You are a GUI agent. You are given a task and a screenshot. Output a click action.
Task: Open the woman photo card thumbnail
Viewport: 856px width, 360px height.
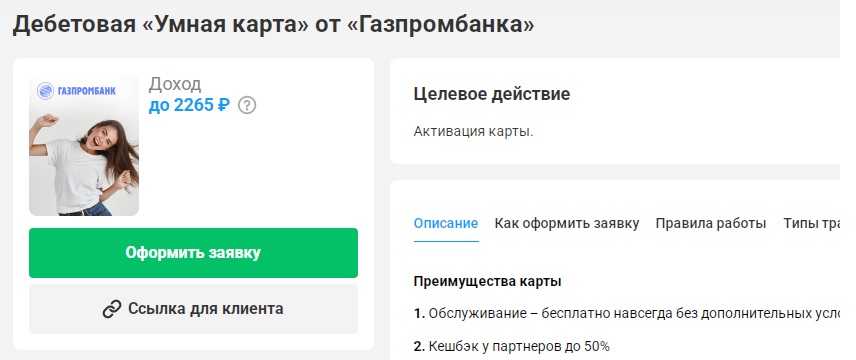[84, 145]
